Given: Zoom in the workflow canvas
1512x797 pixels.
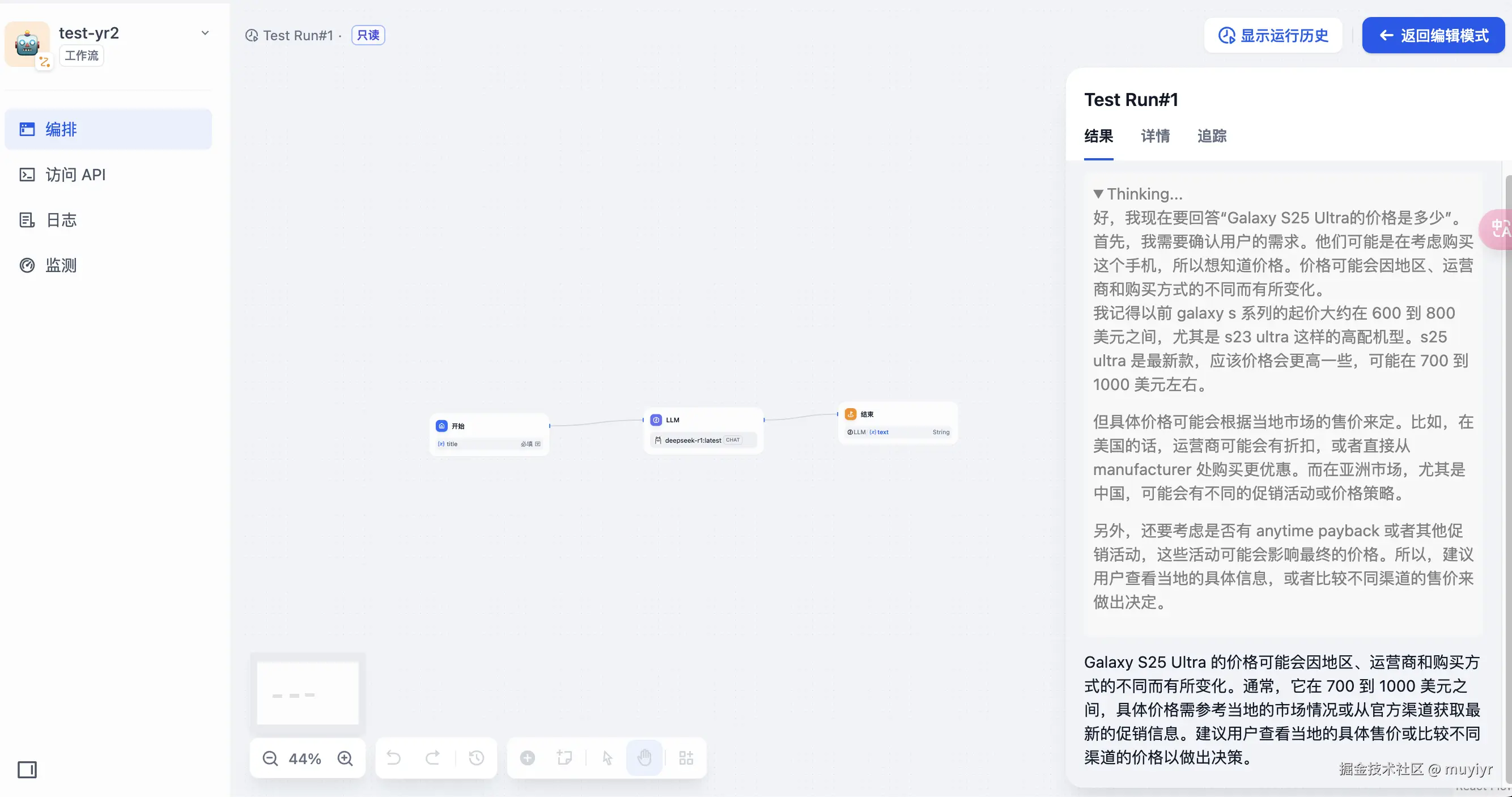Looking at the screenshot, I should [345, 758].
